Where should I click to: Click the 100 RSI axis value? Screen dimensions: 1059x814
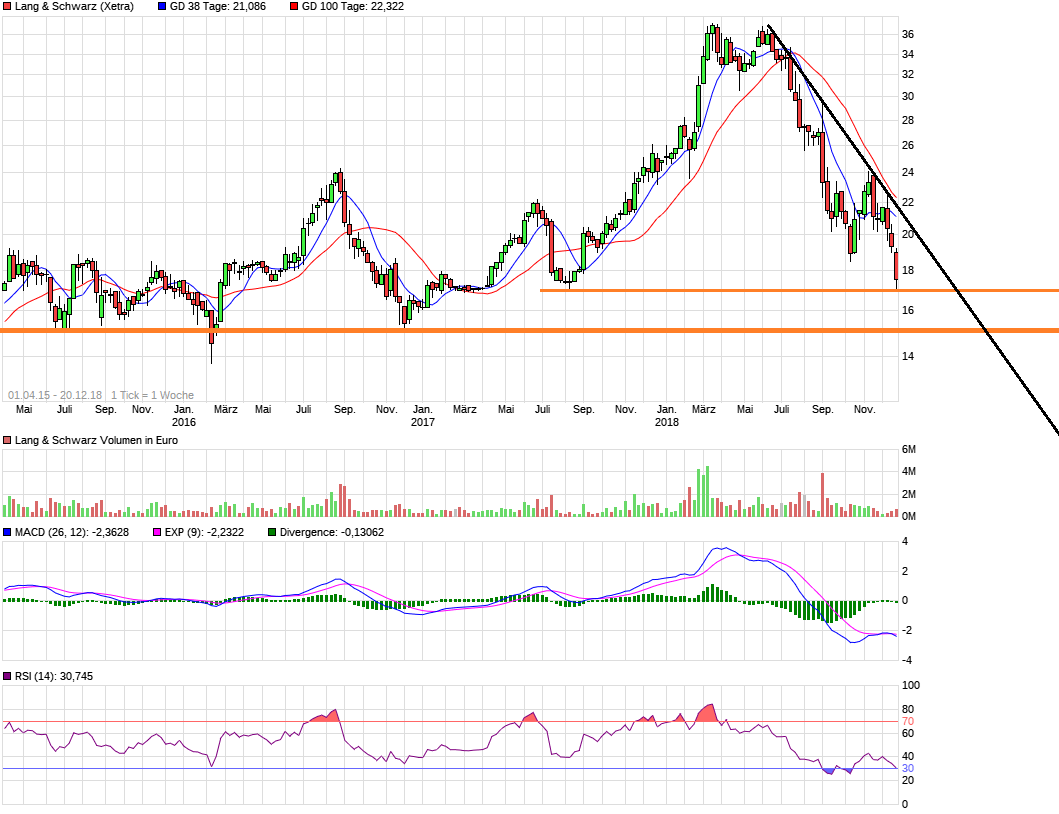(911, 686)
